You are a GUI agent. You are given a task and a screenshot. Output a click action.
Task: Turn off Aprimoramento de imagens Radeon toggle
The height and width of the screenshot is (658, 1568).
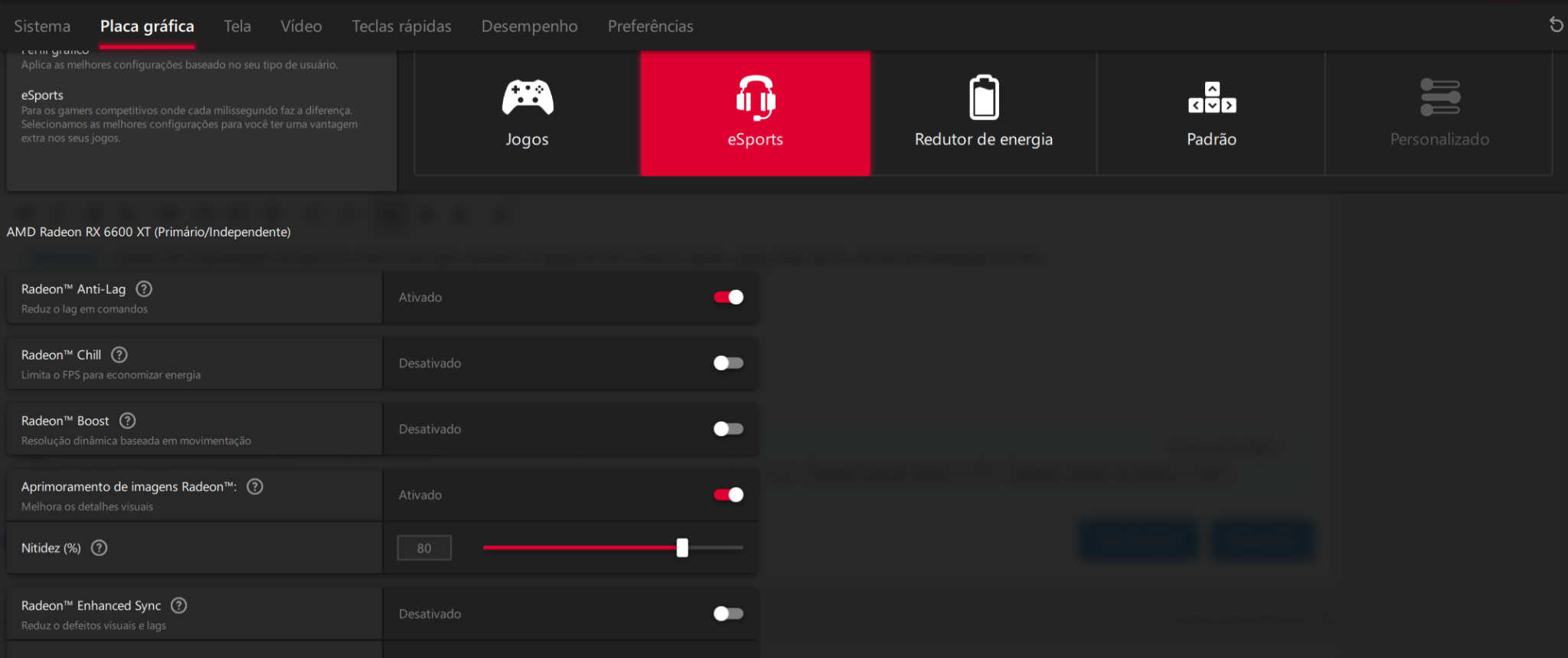point(728,494)
